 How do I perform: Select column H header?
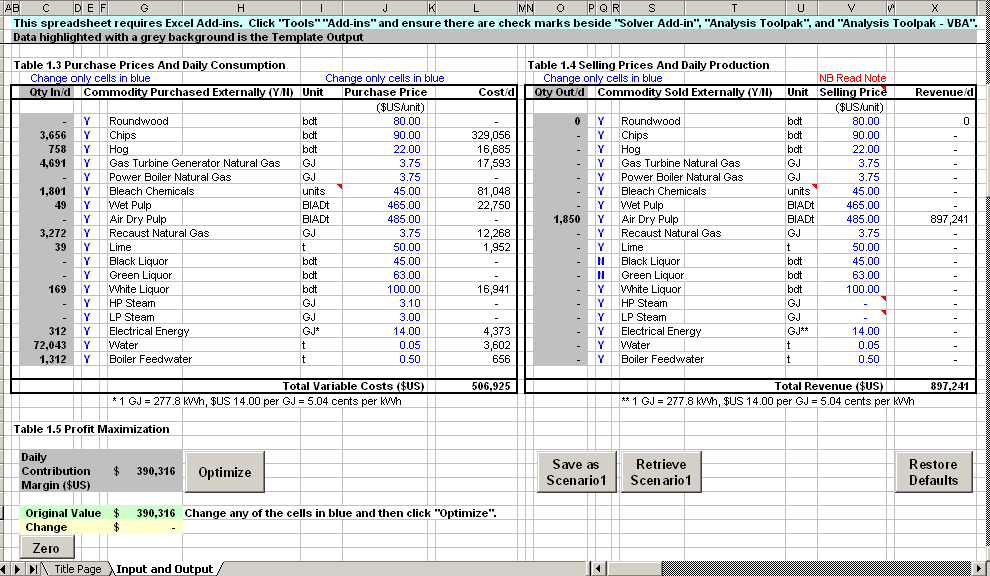[241, 8]
